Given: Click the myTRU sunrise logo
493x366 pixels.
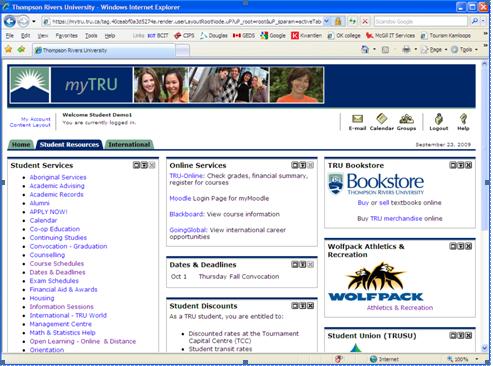Looking at the screenshot, I should pyautogui.click(x=30, y=85).
